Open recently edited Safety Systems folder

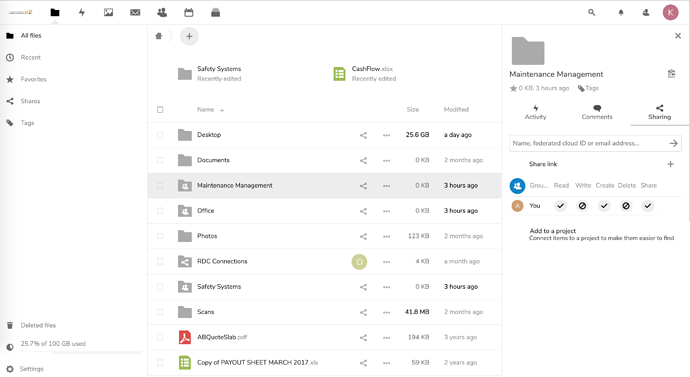(x=209, y=73)
